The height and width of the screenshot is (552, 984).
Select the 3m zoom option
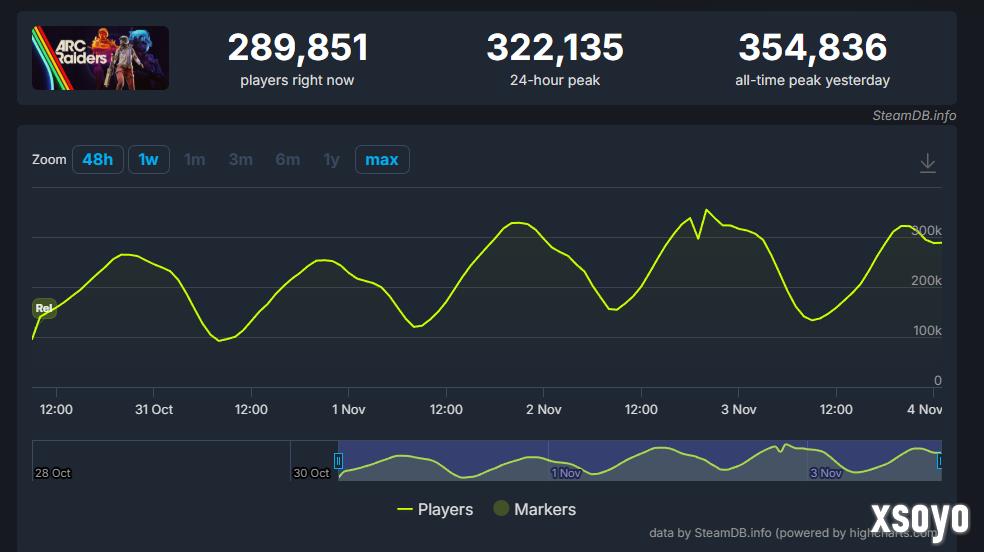coord(240,160)
